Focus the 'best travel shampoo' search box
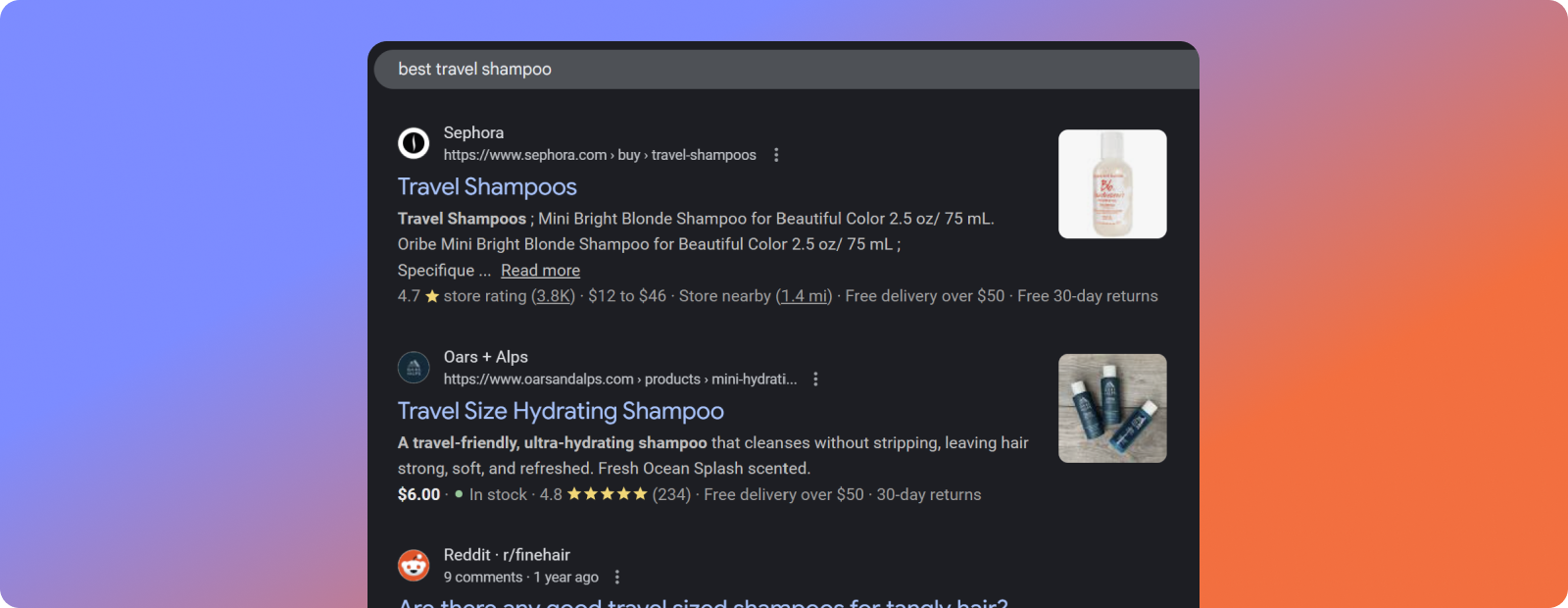The height and width of the screenshot is (608, 1568). tap(786, 70)
